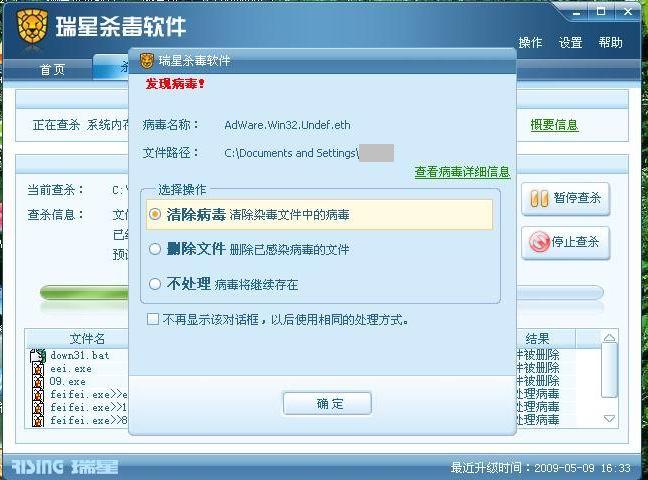Click the down31.bat file icon

tap(38, 356)
